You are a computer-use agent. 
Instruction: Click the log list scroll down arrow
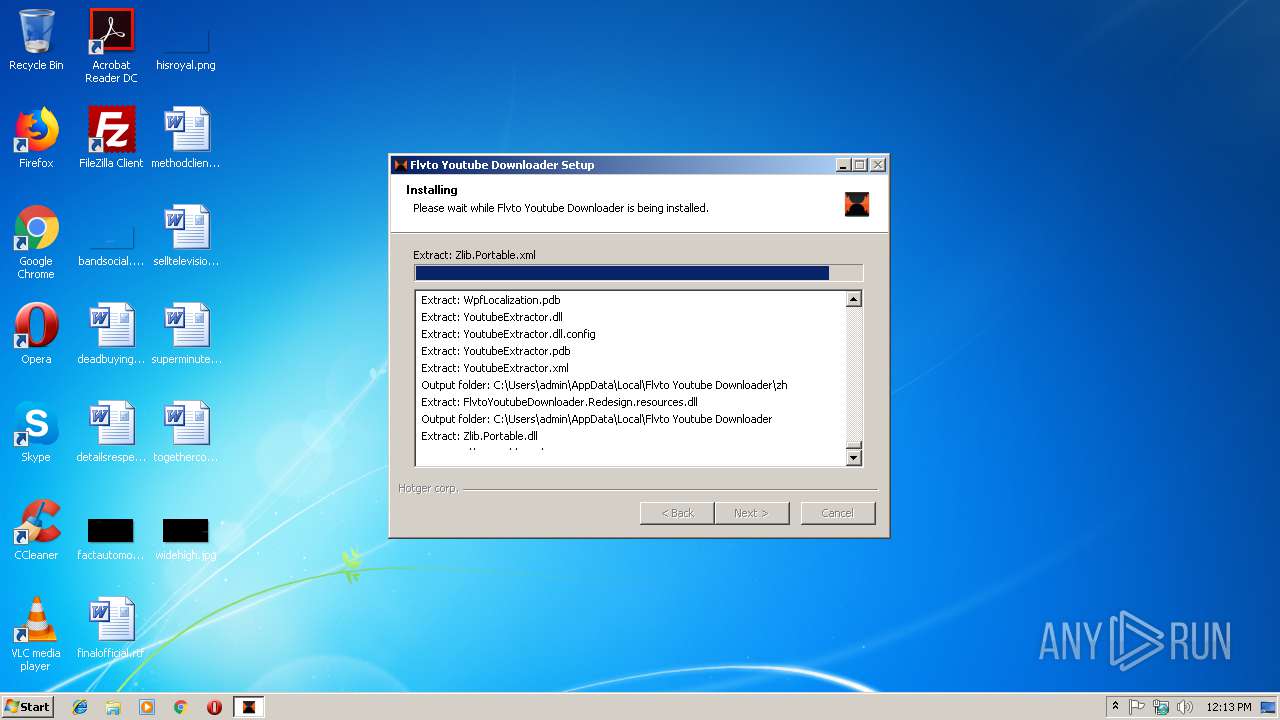pos(853,457)
